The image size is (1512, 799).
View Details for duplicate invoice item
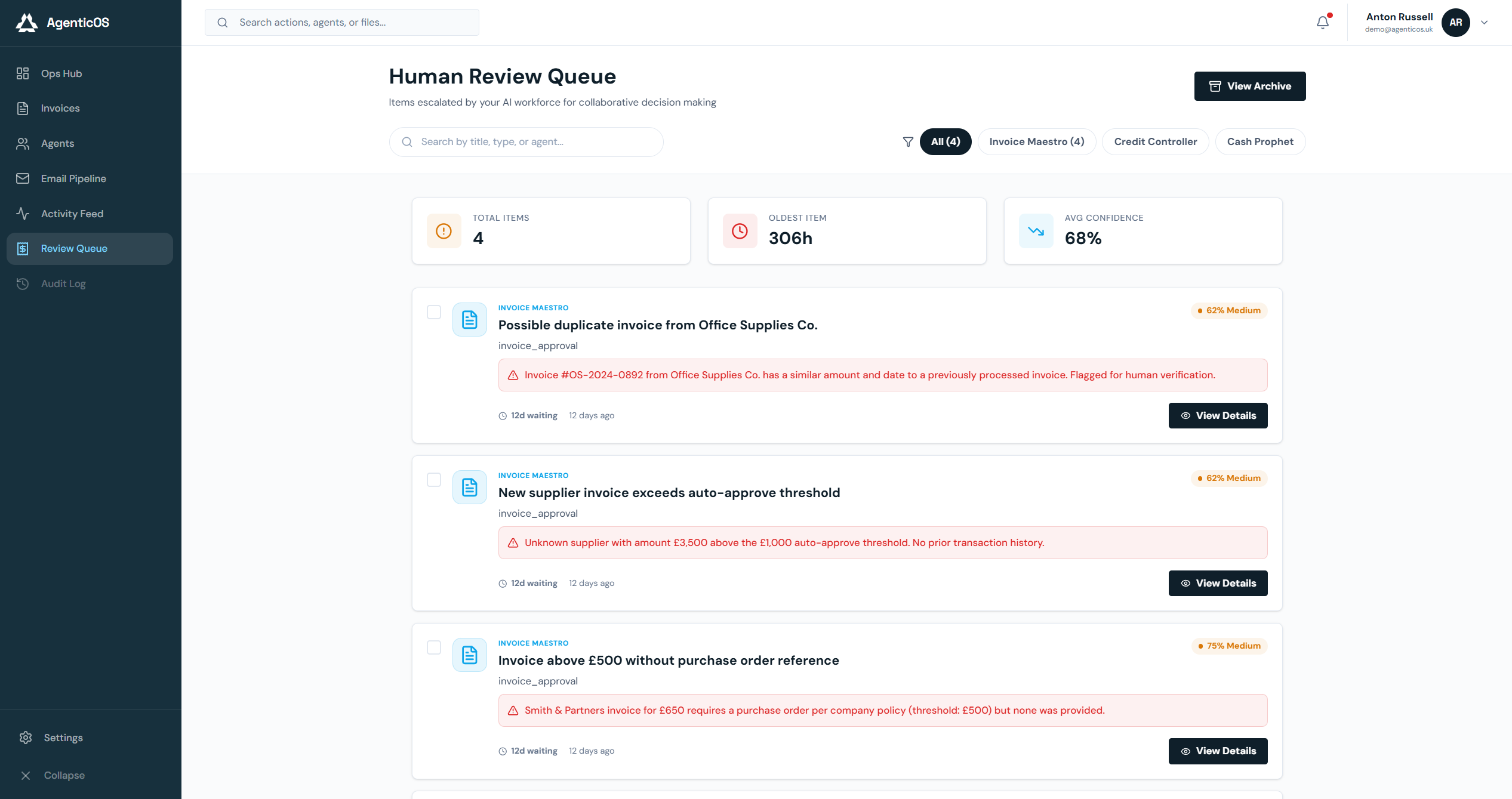[1218, 416]
